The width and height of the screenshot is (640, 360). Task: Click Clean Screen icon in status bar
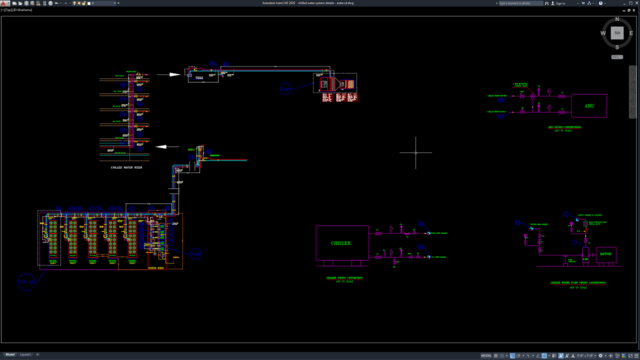tap(631, 356)
